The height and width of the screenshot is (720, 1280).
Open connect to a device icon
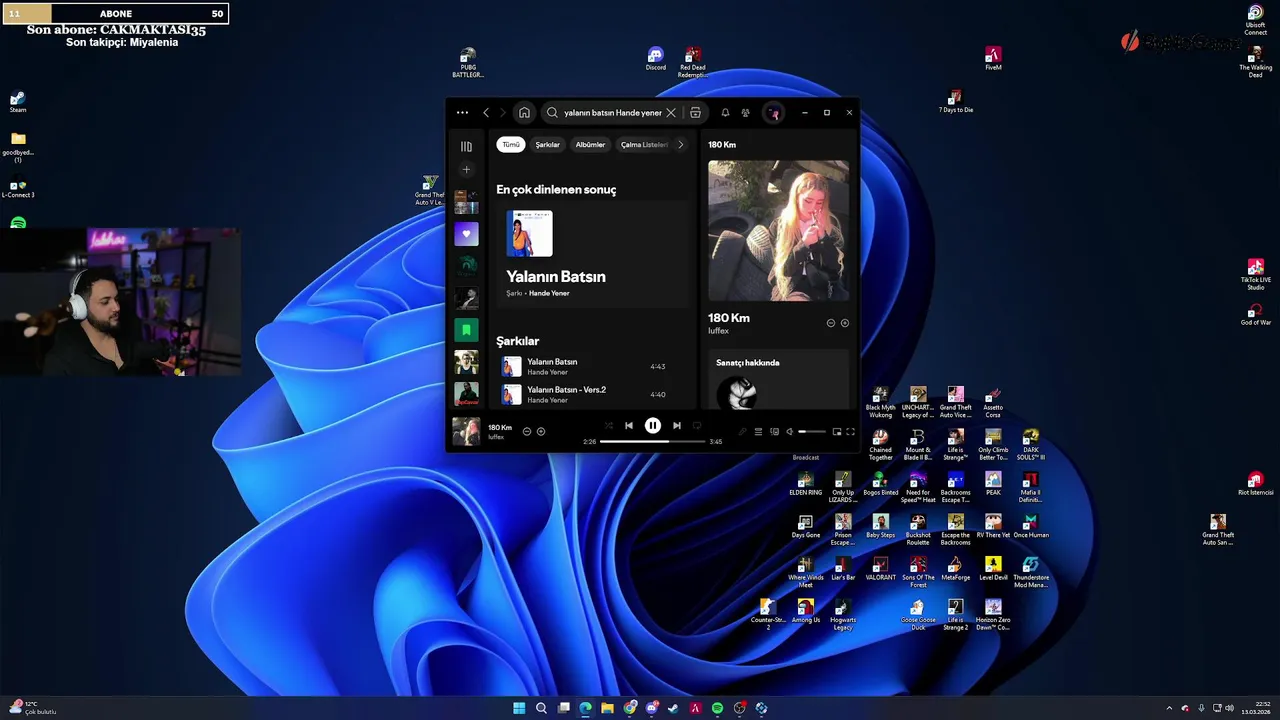[774, 432]
